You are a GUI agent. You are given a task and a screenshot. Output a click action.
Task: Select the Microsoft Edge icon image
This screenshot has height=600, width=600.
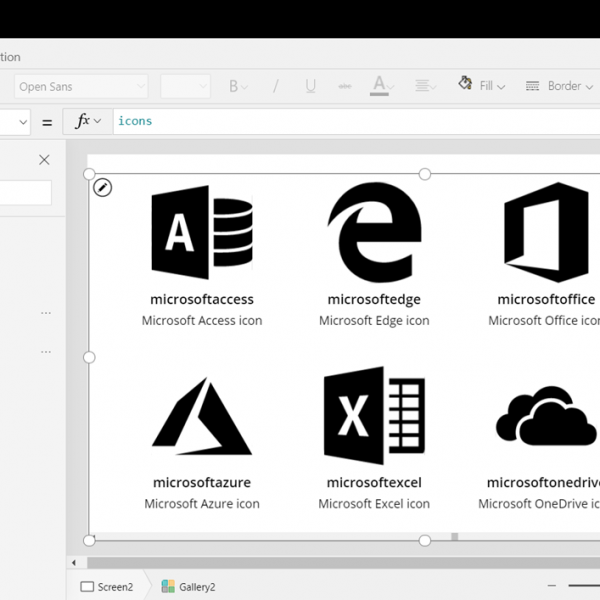coord(374,232)
